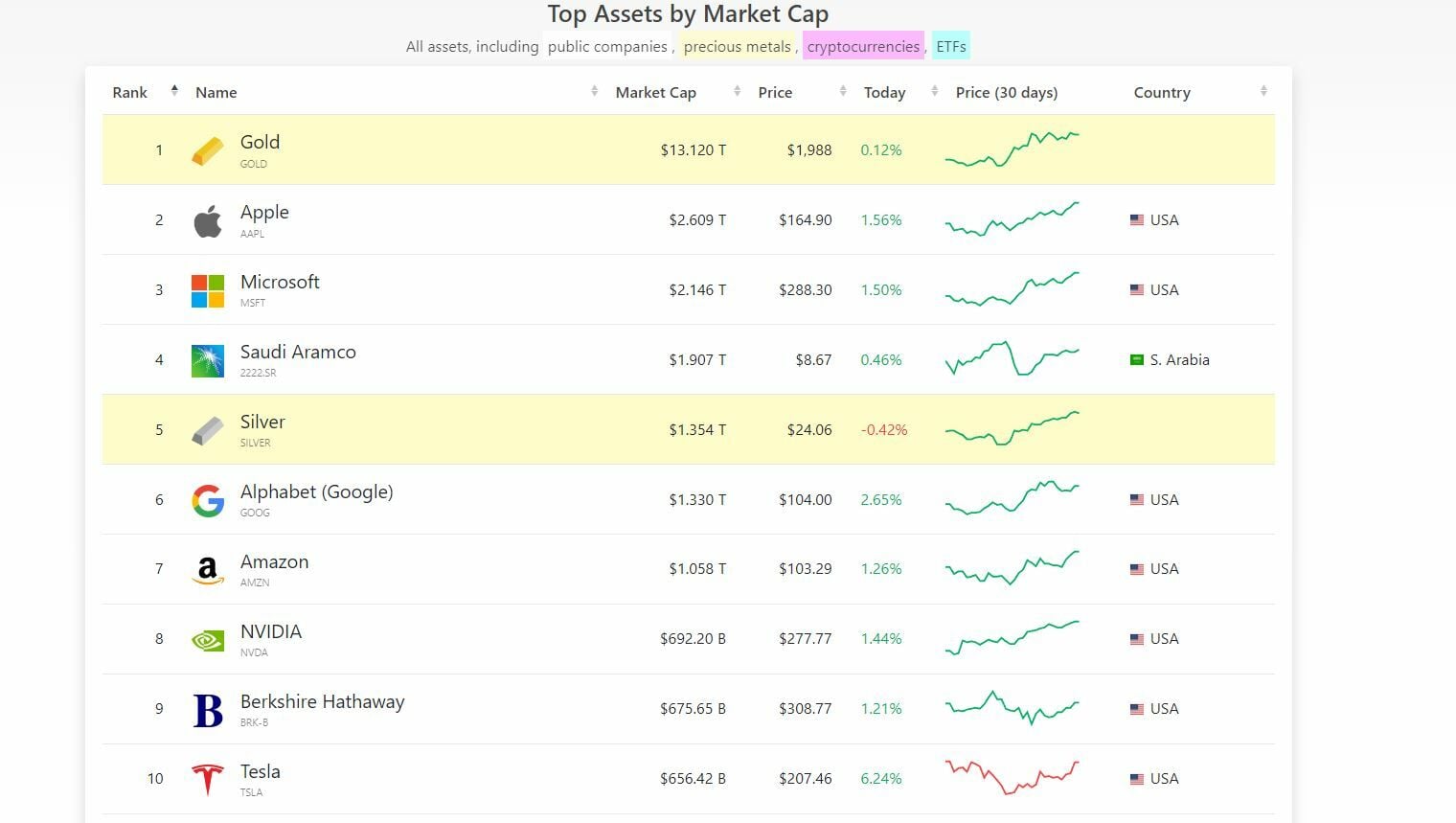Click Tesla's 30-day price chart

1012,777
